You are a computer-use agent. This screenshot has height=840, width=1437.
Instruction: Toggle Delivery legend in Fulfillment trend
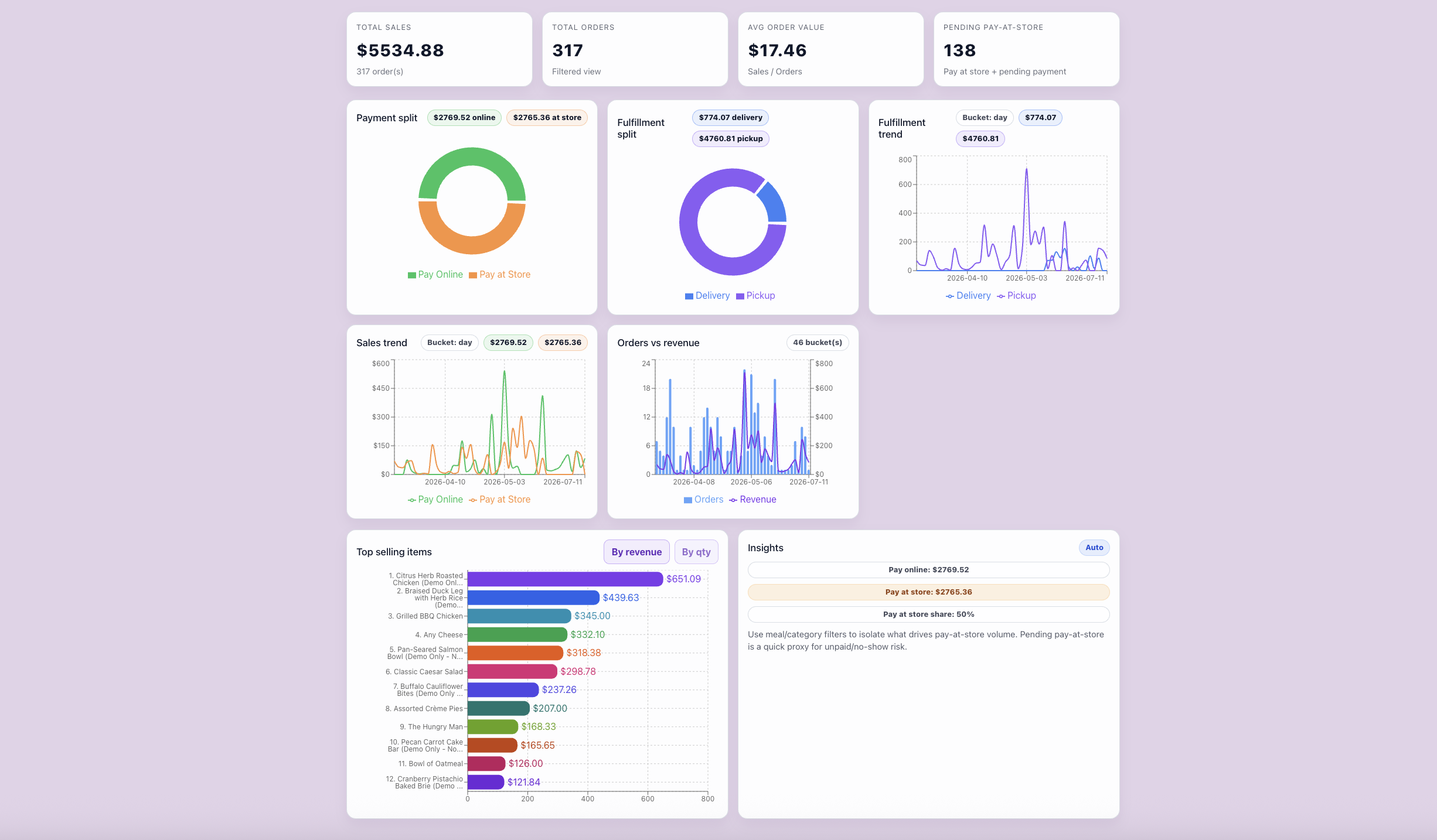click(x=968, y=295)
